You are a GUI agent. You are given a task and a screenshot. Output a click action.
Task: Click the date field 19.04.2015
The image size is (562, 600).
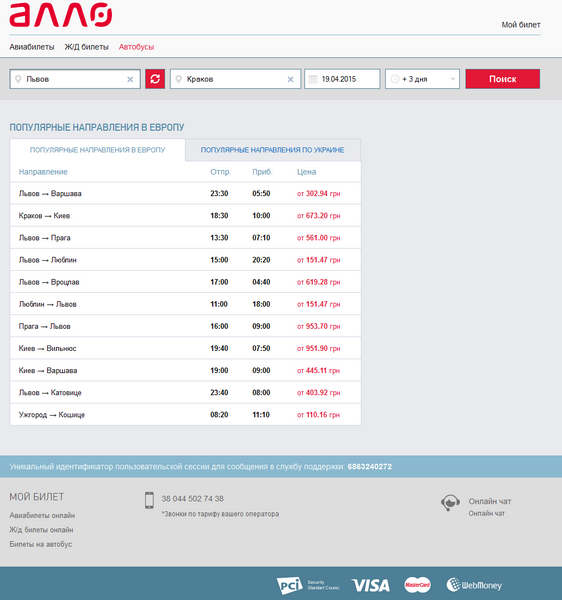[342, 79]
